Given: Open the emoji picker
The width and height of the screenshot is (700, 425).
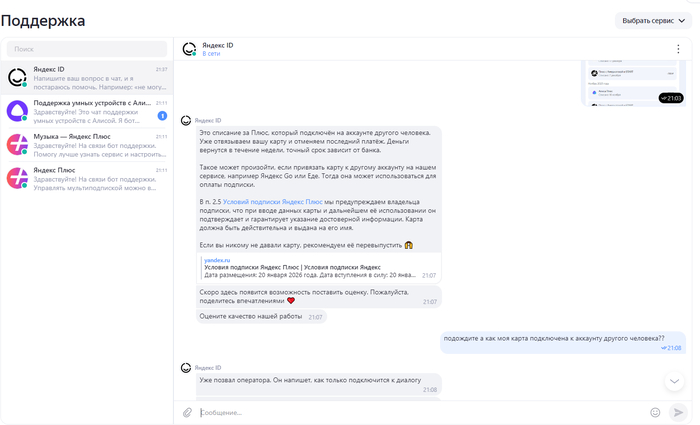Looking at the screenshot, I should (x=655, y=412).
